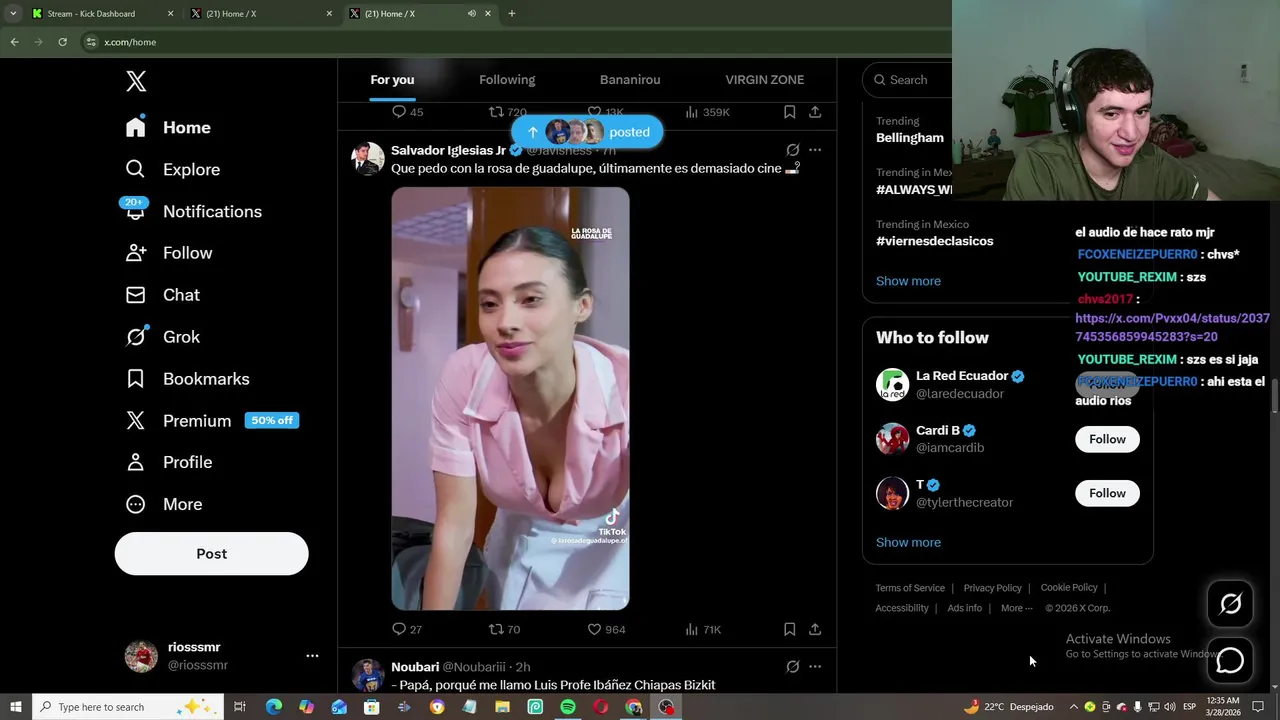Open #viernesdeclasicos trending topic
Image resolution: width=1280 pixels, height=720 pixels.
[935, 241]
